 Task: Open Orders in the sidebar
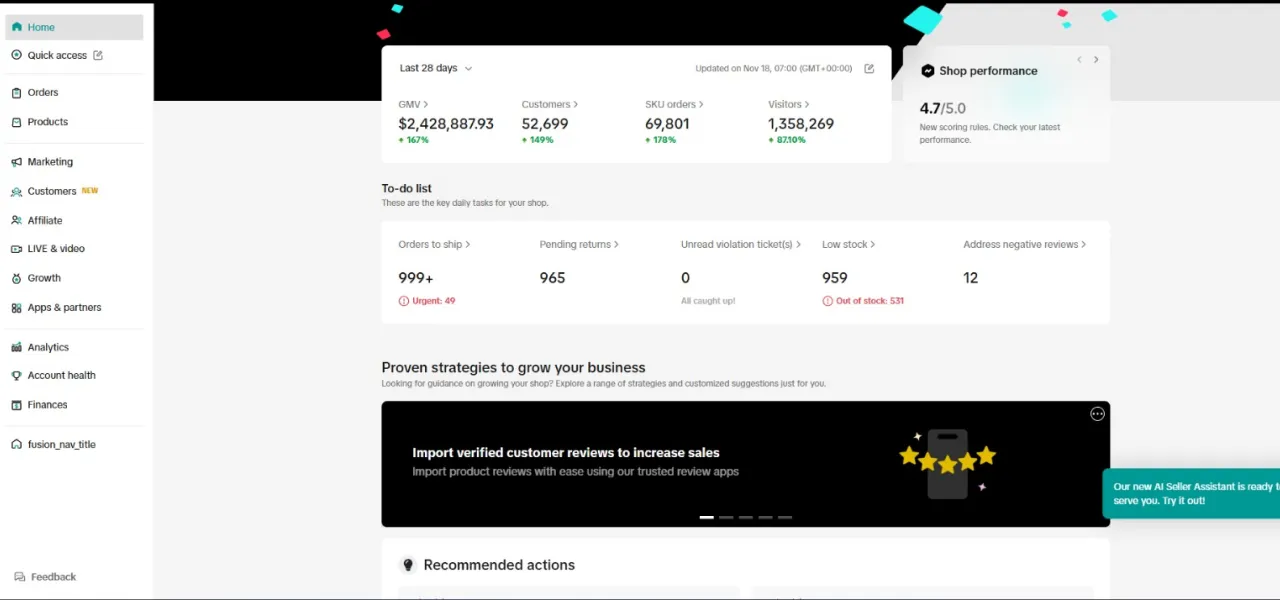coord(43,93)
